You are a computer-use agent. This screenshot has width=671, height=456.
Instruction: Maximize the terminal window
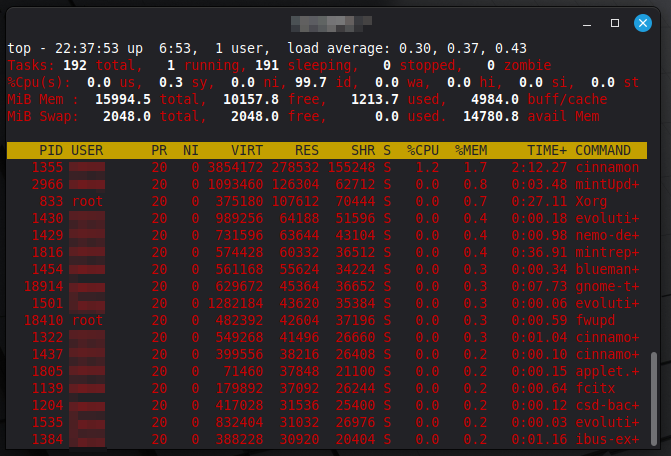615,23
